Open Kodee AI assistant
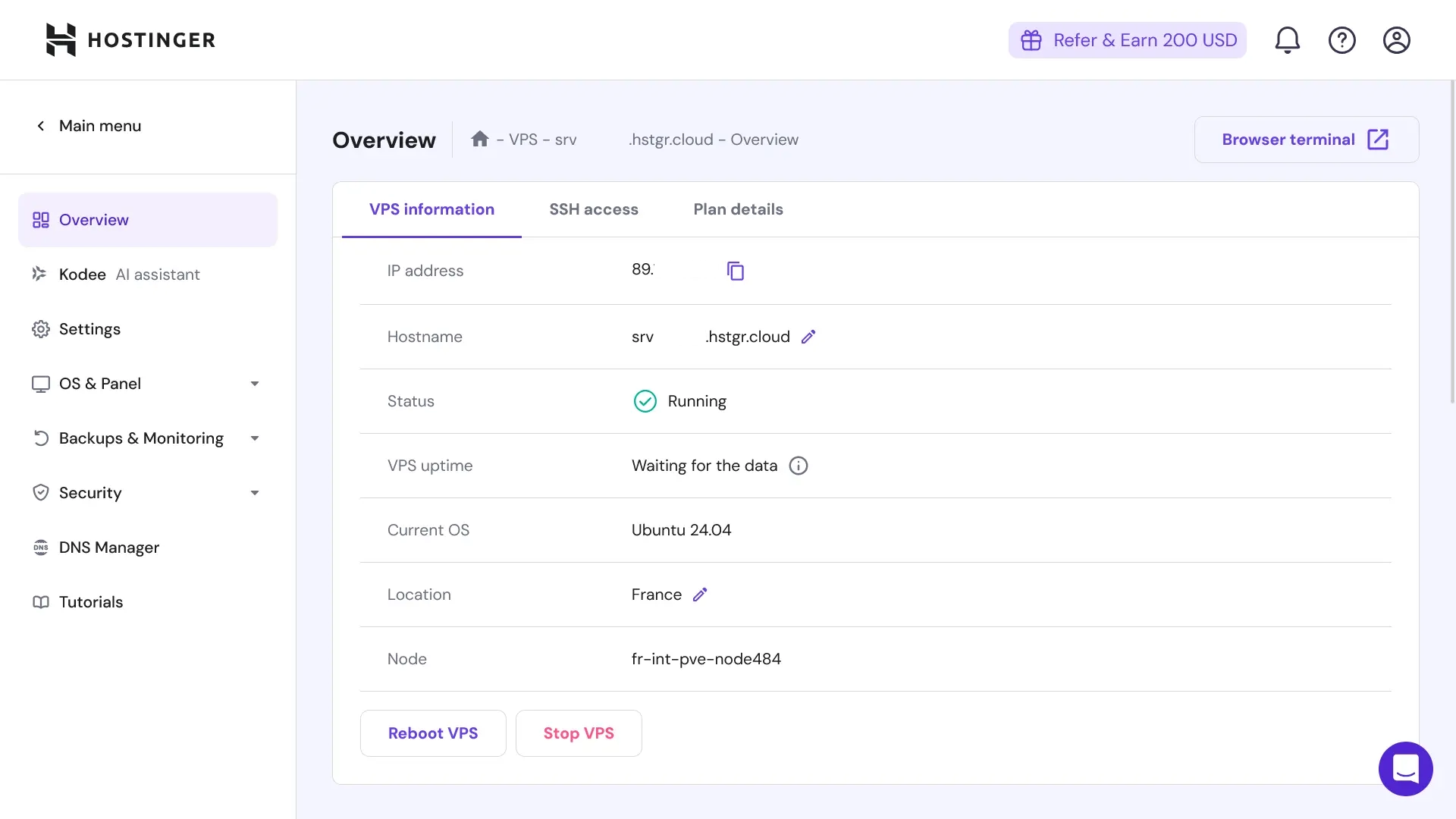1456x819 pixels. click(x=129, y=275)
